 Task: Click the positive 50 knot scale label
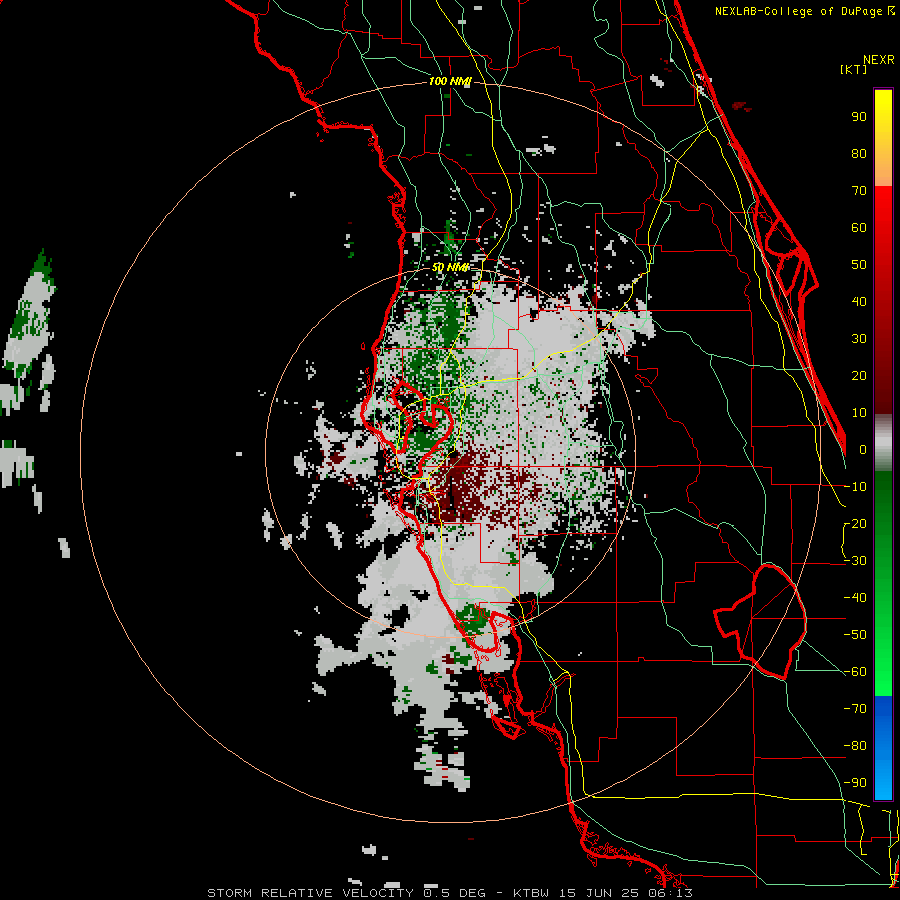tap(859, 265)
